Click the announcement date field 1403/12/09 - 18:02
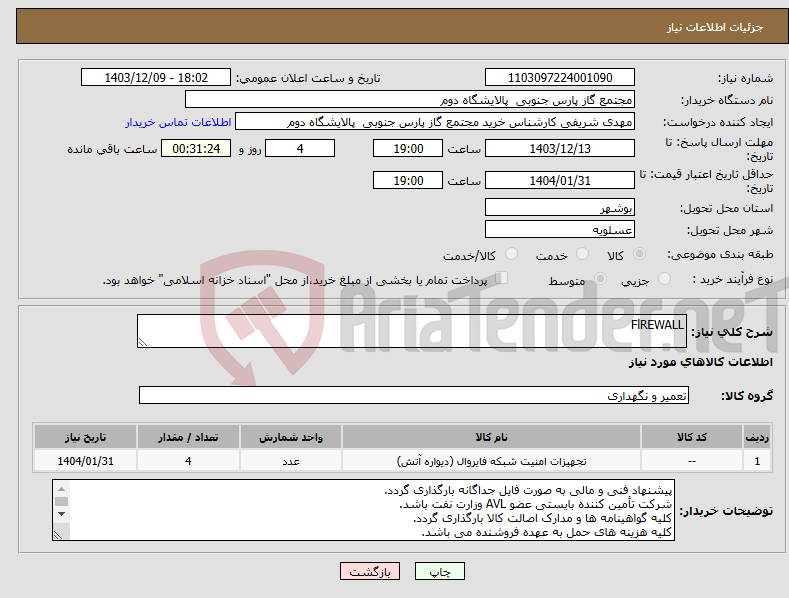The width and height of the screenshot is (789, 598). pyautogui.click(x=156, y=78)
